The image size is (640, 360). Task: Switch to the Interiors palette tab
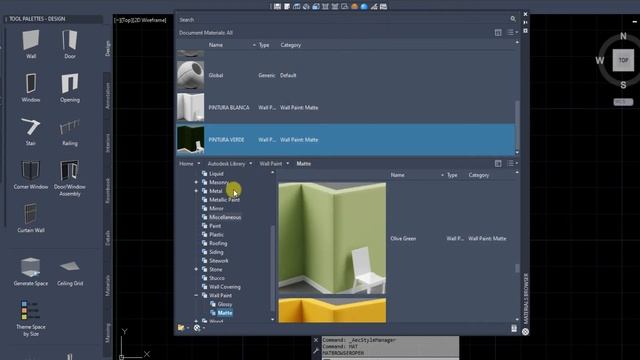click(x=108, y=143)
